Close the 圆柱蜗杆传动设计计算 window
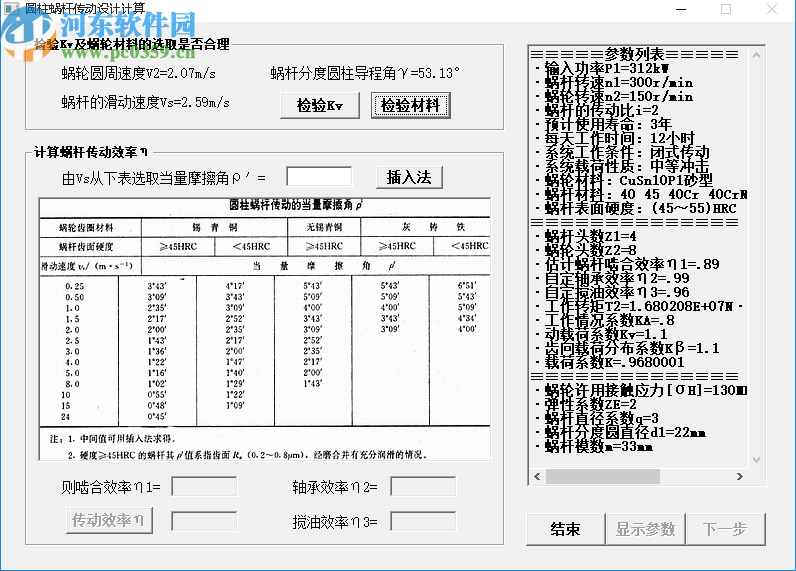This screenshot has height=571, width=796. coord(772,9)
